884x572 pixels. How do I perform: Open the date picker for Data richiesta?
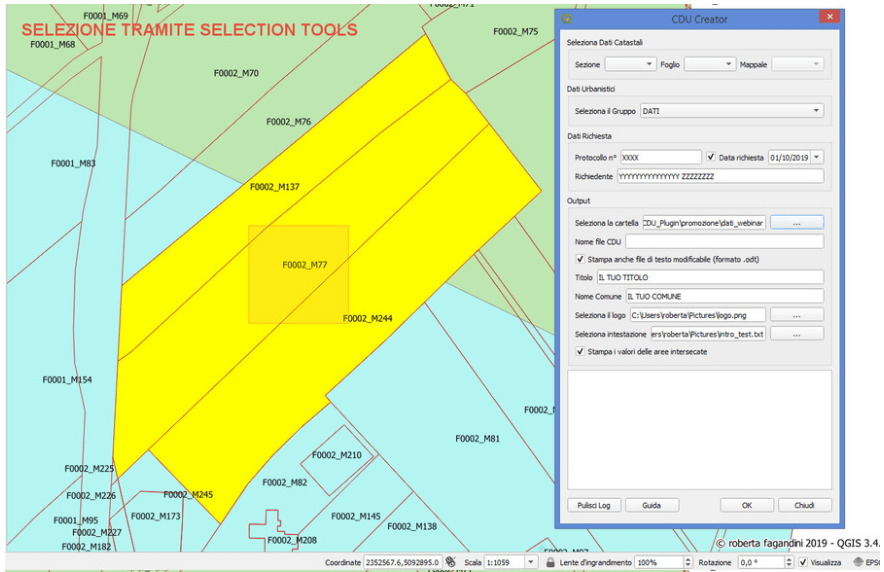point(817,157)
